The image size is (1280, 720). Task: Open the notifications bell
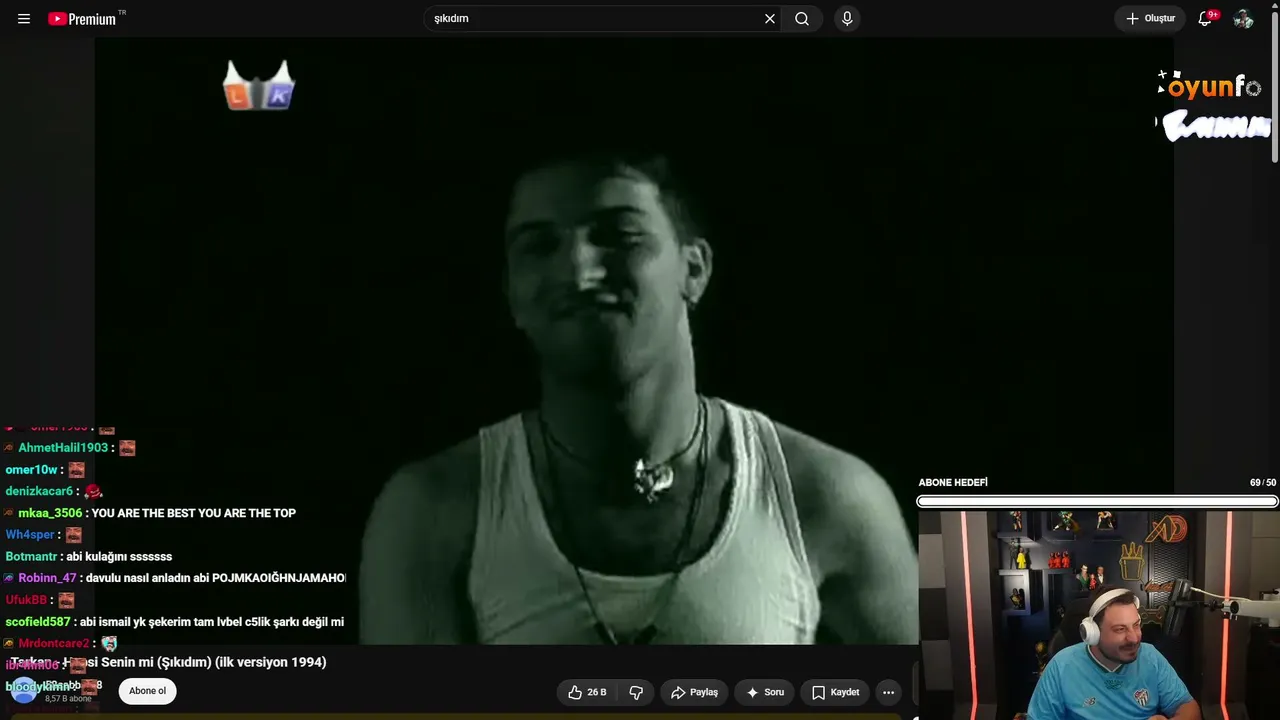[1205, 19]
